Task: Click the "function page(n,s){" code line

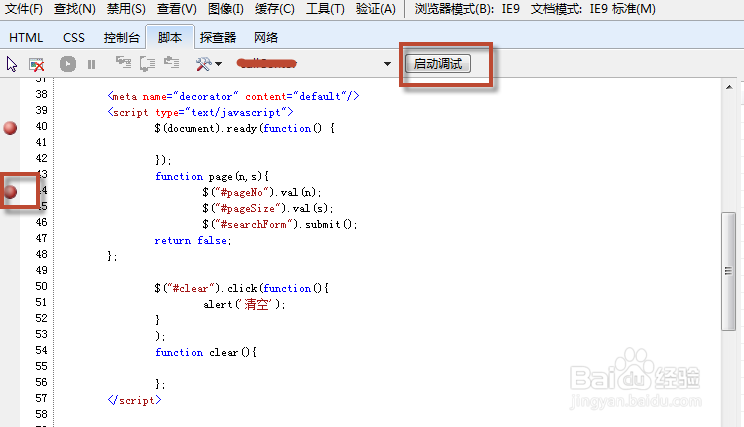Action: pos(212,176)
